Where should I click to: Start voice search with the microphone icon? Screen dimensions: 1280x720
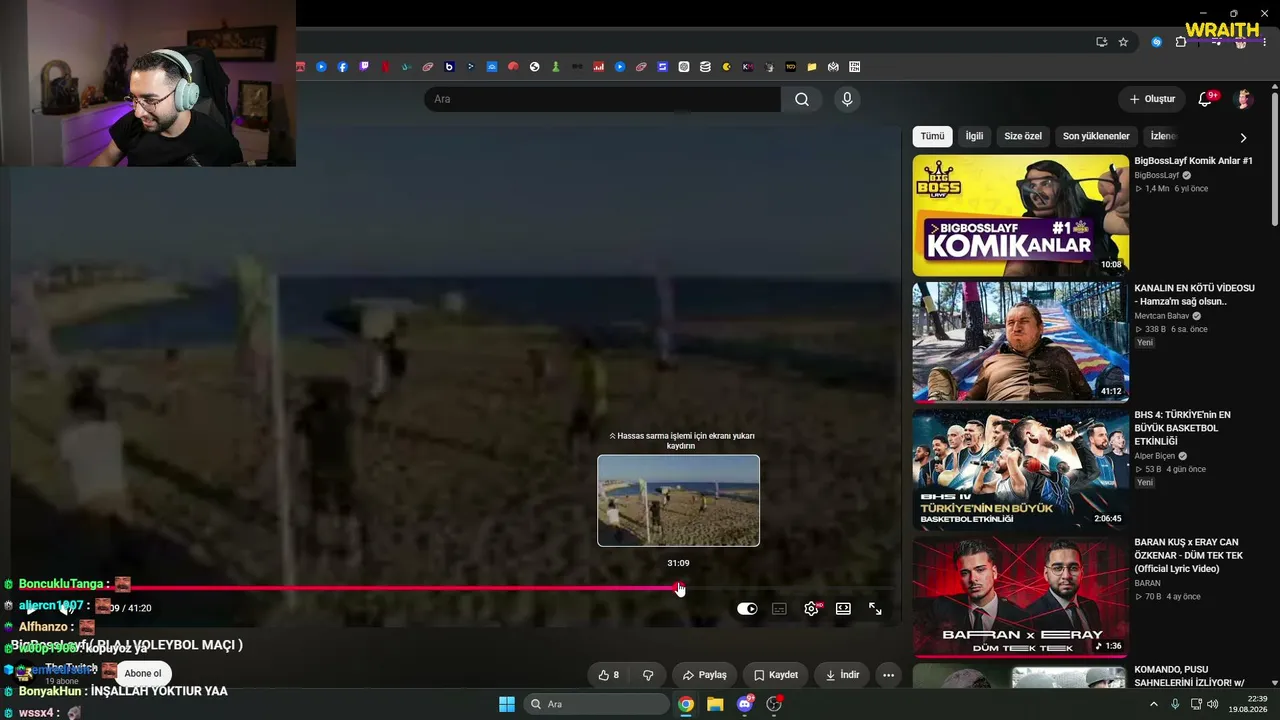coord(847,99)
